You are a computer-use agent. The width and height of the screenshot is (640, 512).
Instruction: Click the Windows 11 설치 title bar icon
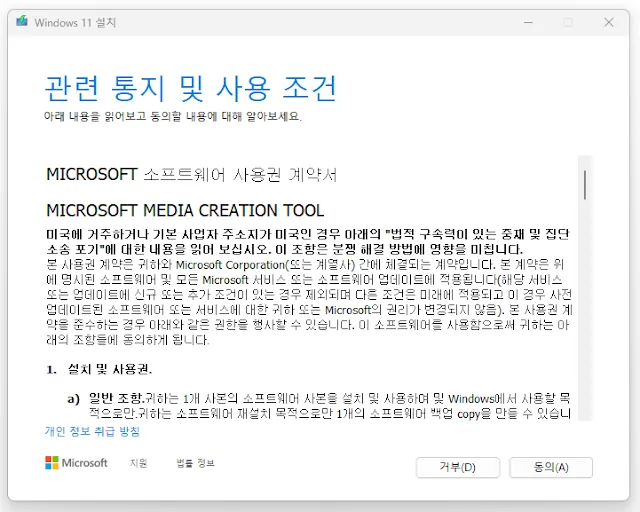click(x=22, y=21)
